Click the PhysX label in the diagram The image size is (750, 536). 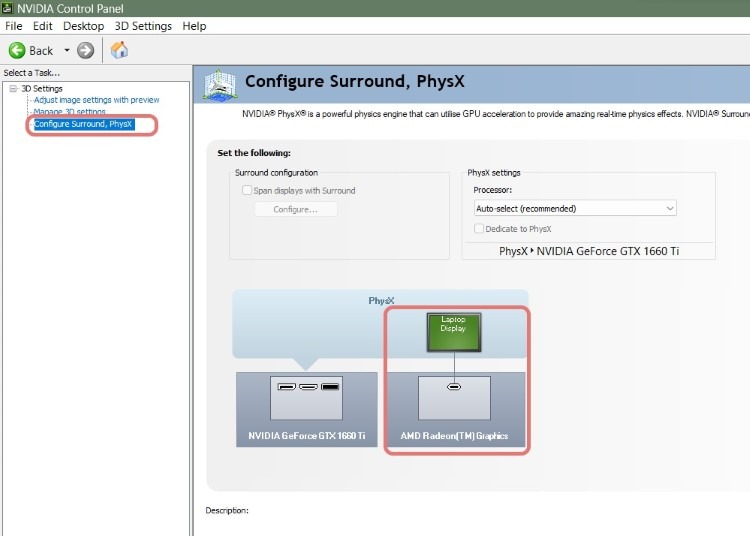[x=381, y=301]
